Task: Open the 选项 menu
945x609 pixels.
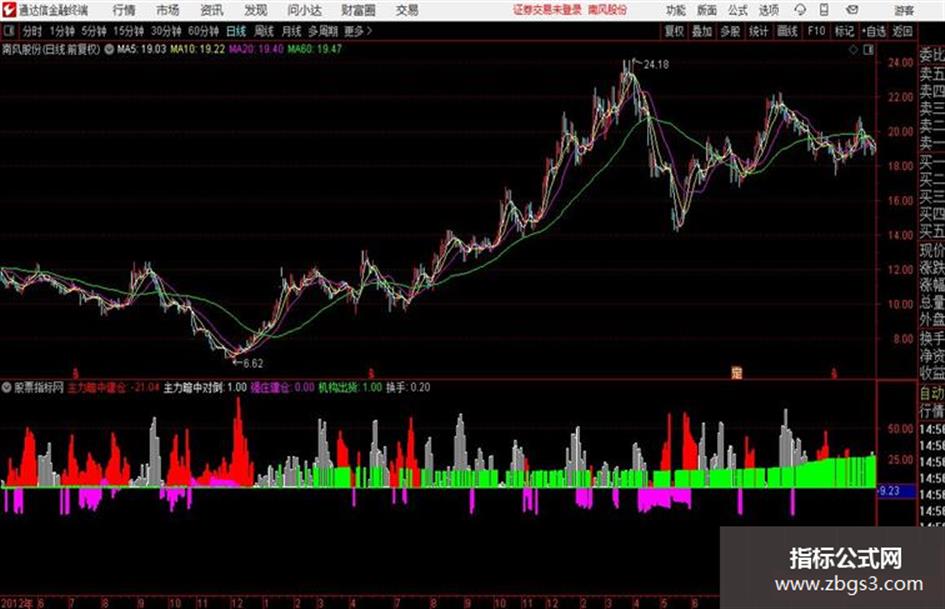Action: [768, 10]
